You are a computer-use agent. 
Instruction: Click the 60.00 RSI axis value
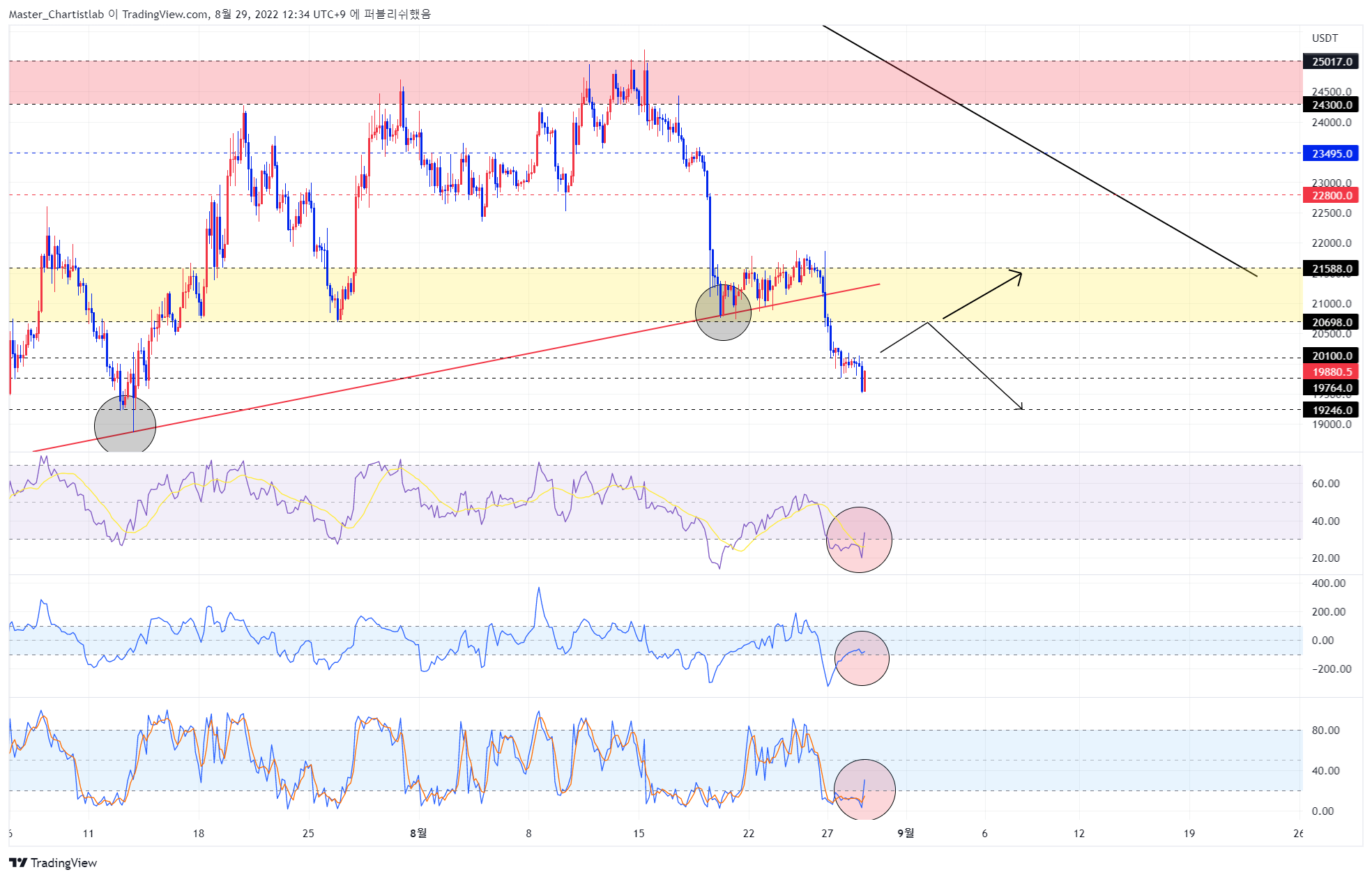click(x=1325, y=483)
